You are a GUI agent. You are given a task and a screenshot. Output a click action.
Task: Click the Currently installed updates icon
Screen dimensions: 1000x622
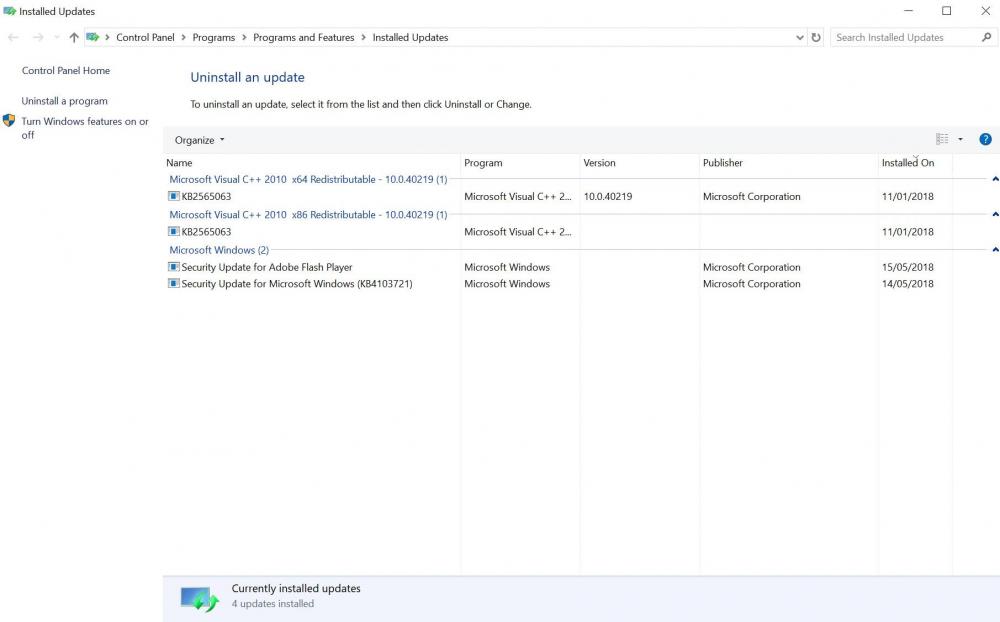click(199, 599)
